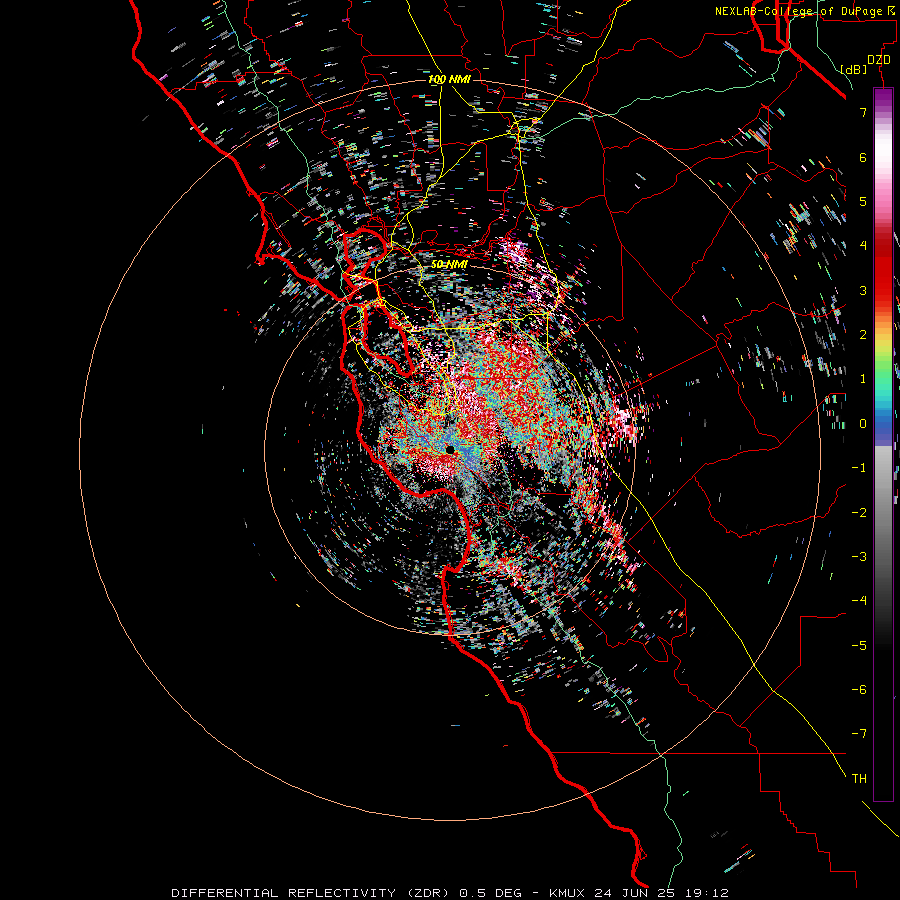The height and width of the screenshot is (900, 900).
Task: Click the 1 value on color scale
Action: 863,379
